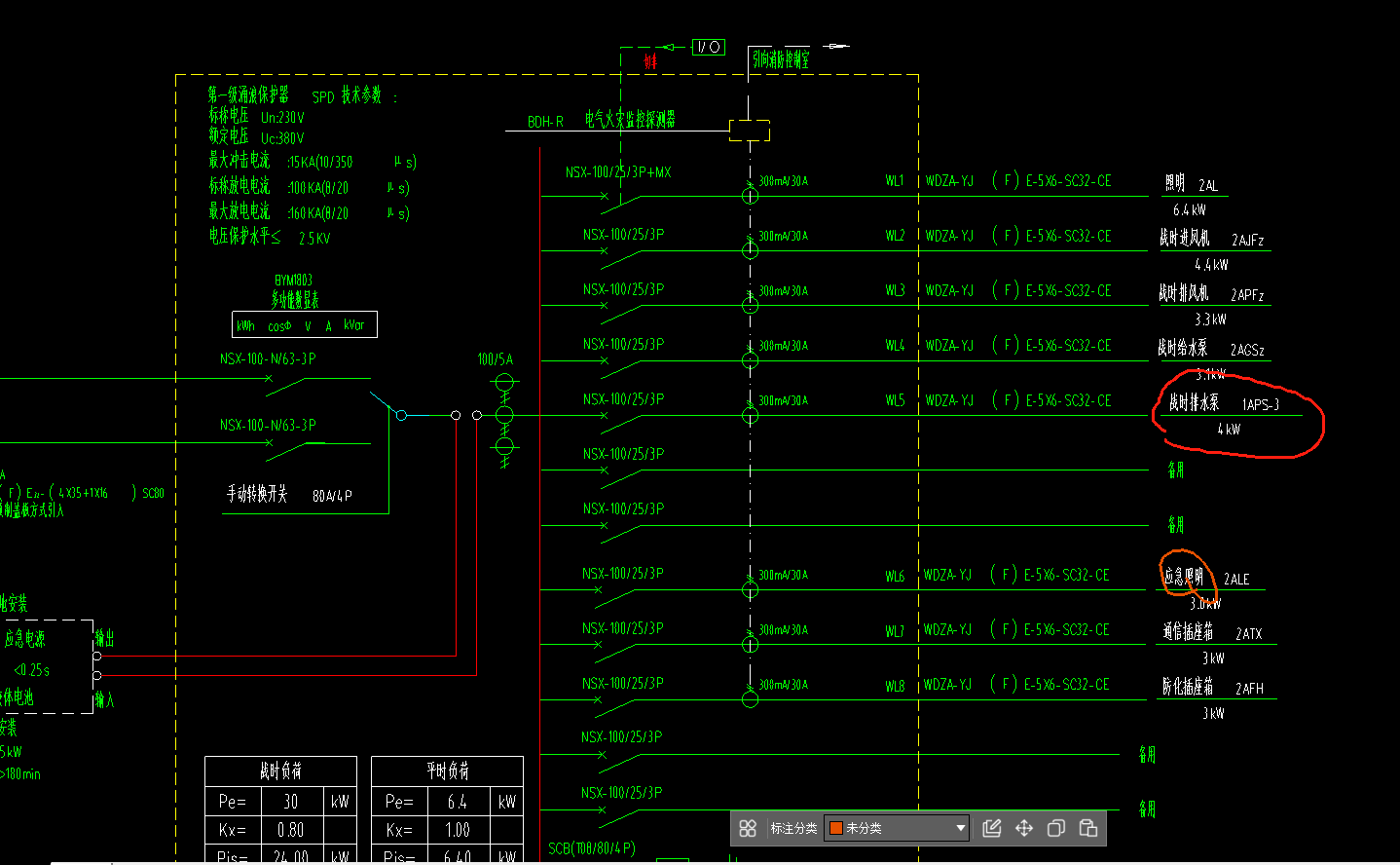Screen dimensions: 1400x865
Task: Select the move crosshair-arrows tool
Action: point(1024,828)
